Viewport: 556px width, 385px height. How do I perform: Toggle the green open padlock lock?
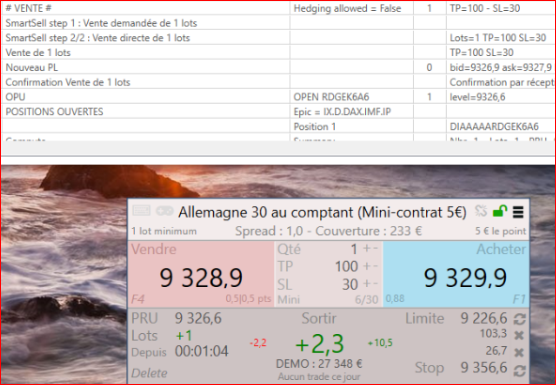click(500, 211)
